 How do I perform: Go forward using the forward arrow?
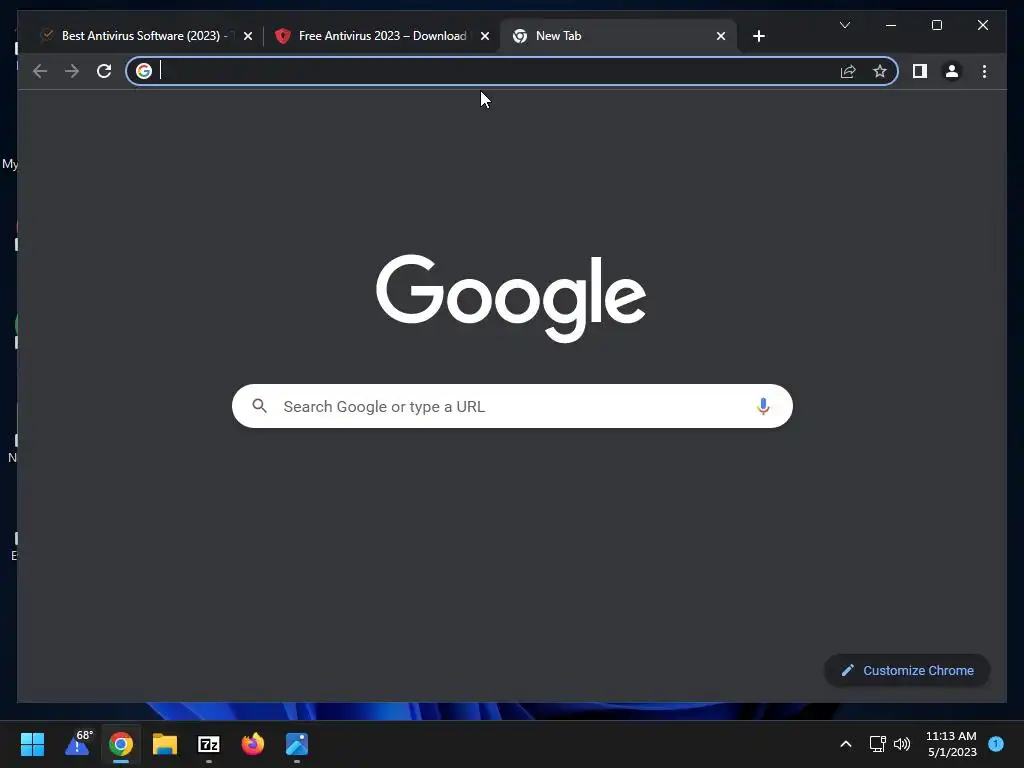[72, 71]
